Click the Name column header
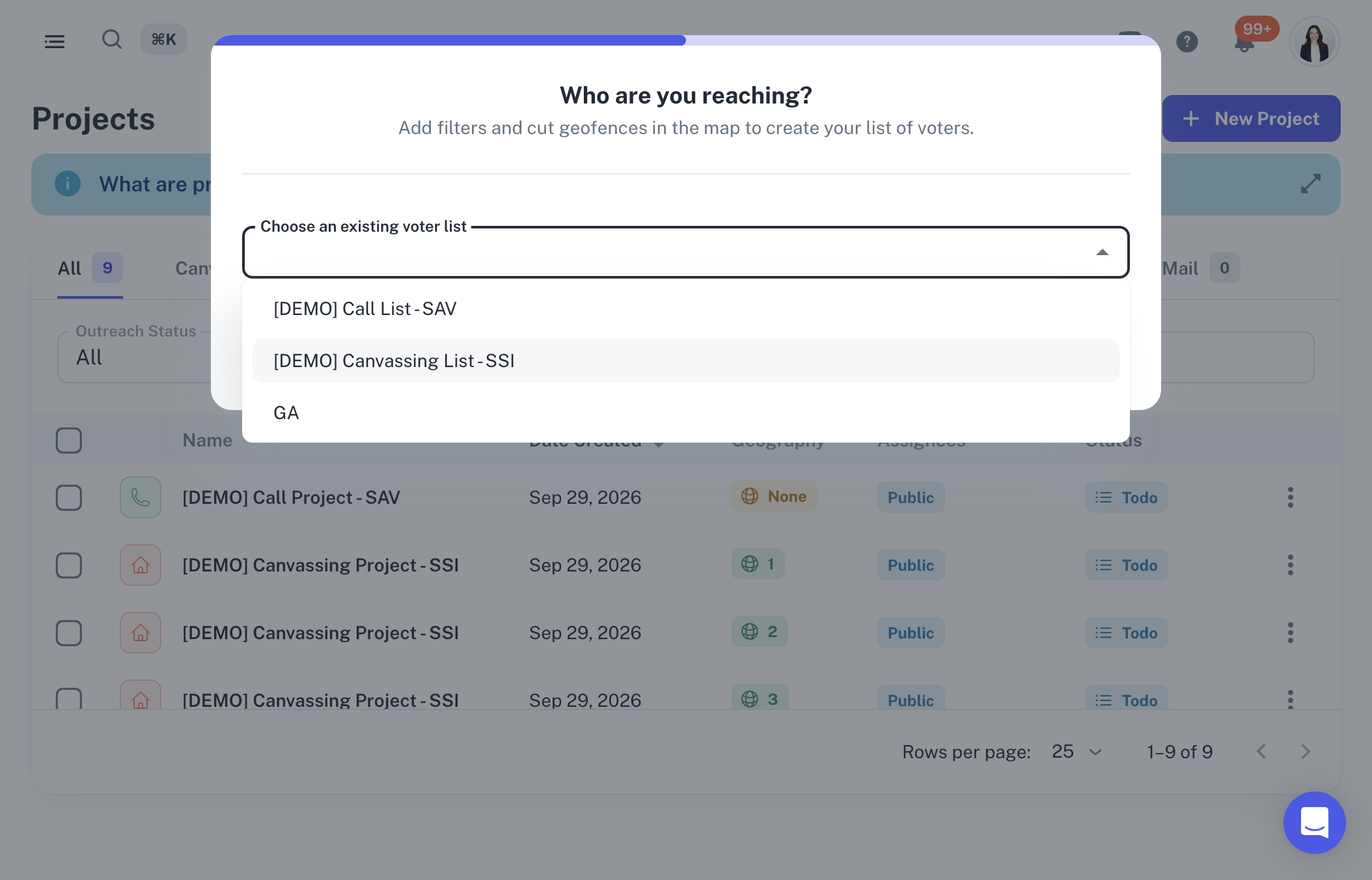 [208, 441]
